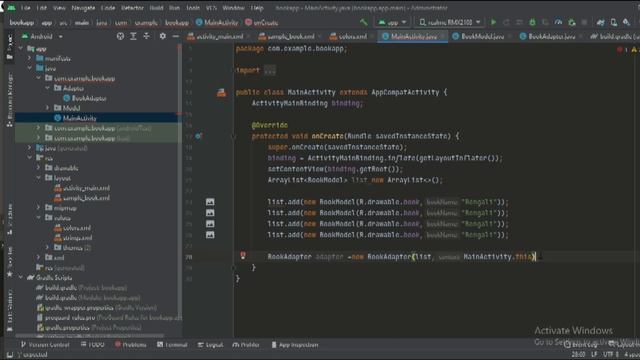This screenshot has width=640, height=360.
Task: Click the Stop square icon in toolbar
Action: point(584,22)
